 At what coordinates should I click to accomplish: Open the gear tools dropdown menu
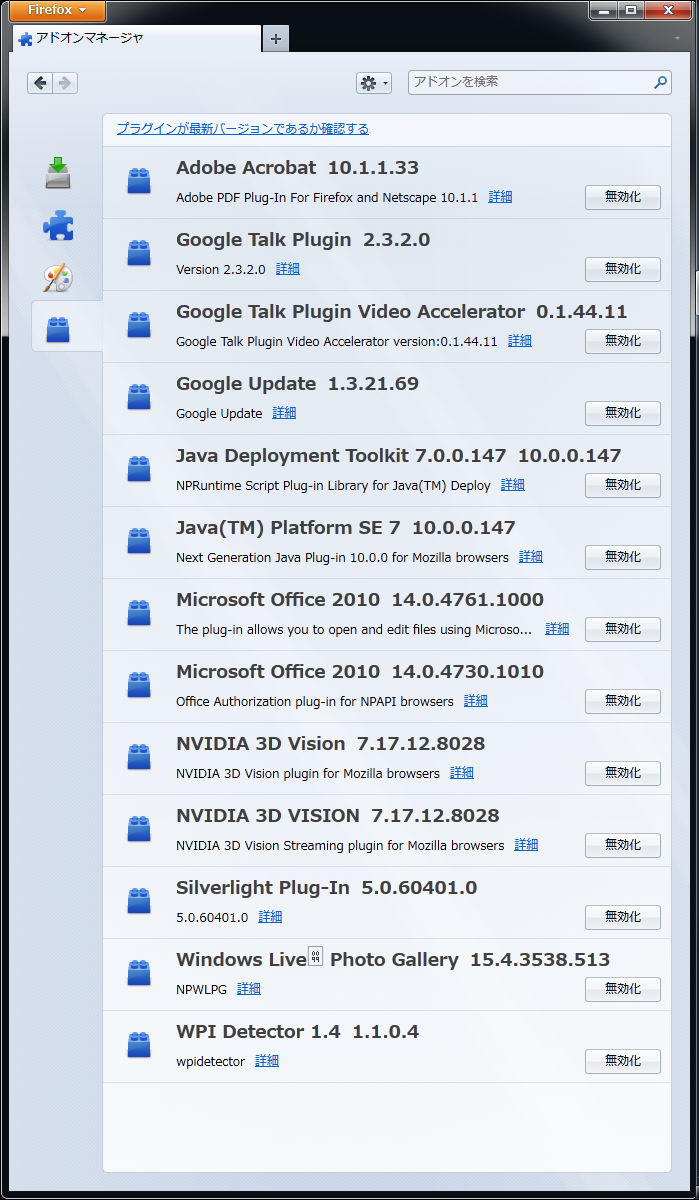[374, 83]
